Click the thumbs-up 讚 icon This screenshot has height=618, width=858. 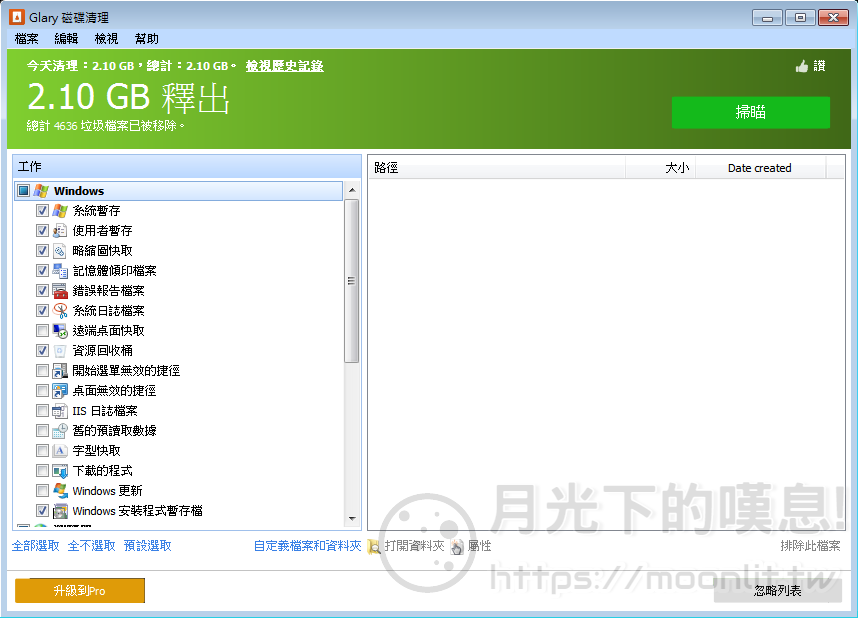tap(801, 66)
